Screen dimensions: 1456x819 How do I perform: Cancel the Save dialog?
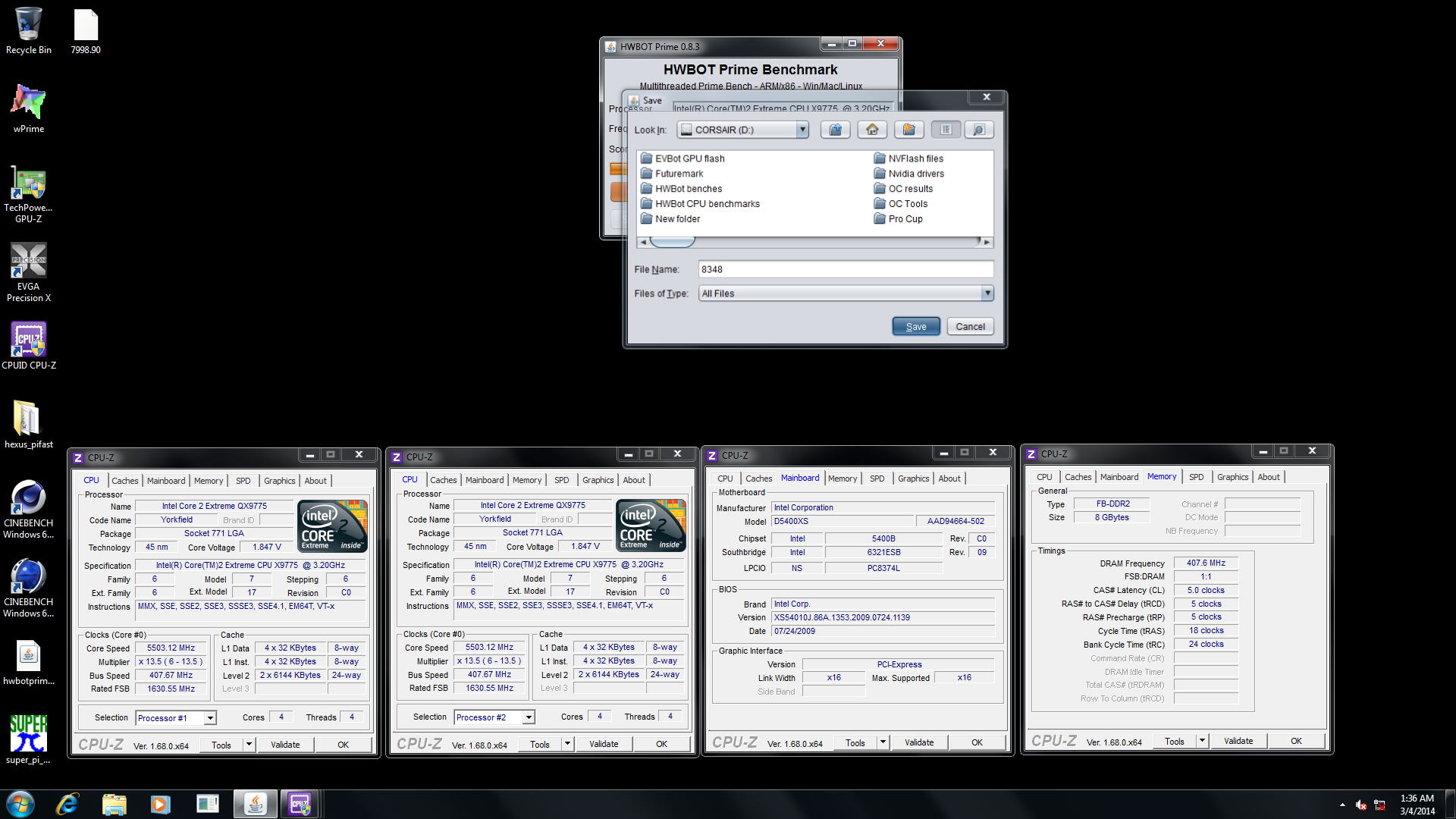(970, 327)
